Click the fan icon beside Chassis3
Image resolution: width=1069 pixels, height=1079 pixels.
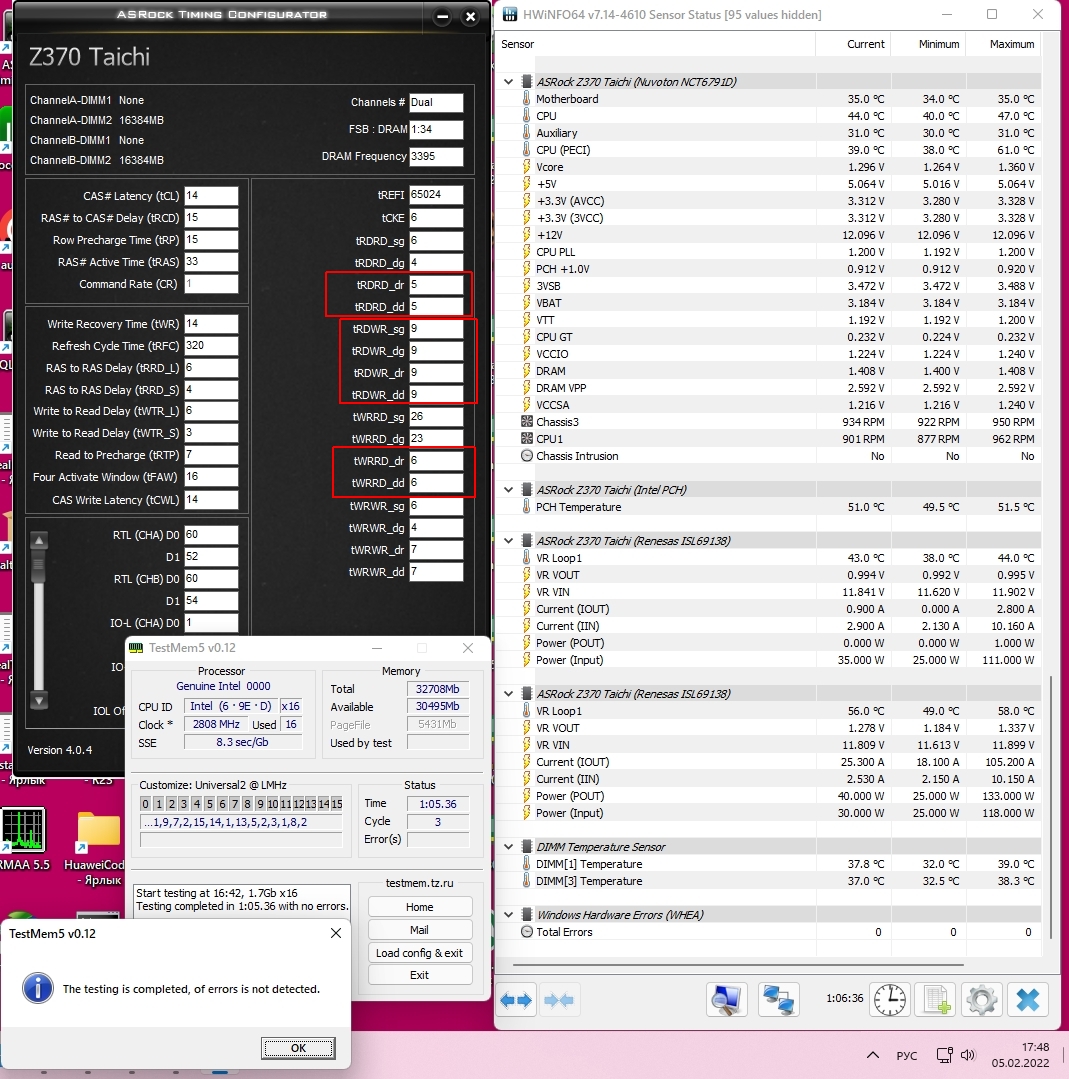point(527,422)
